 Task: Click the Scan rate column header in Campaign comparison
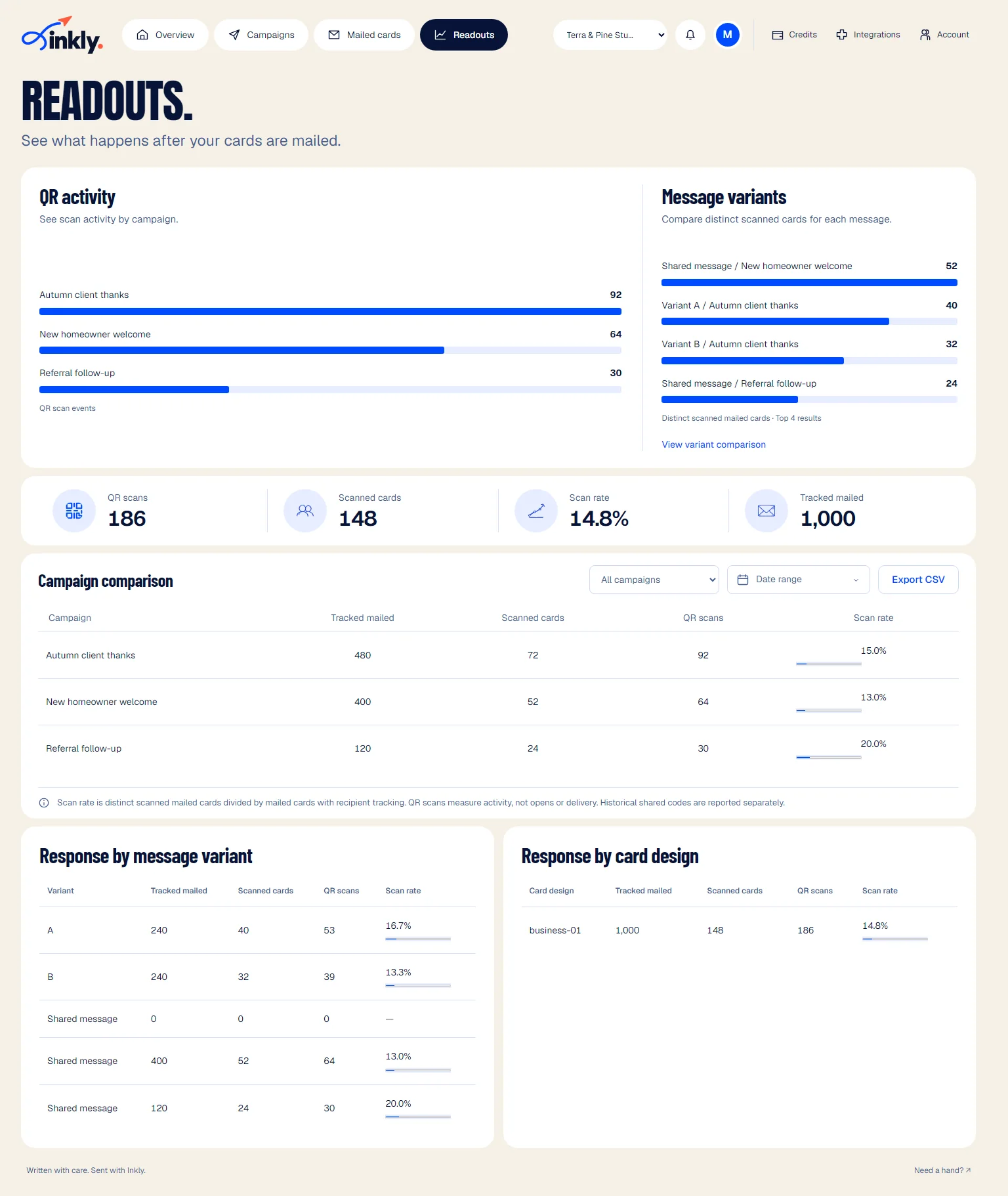[x=873, y=618]
